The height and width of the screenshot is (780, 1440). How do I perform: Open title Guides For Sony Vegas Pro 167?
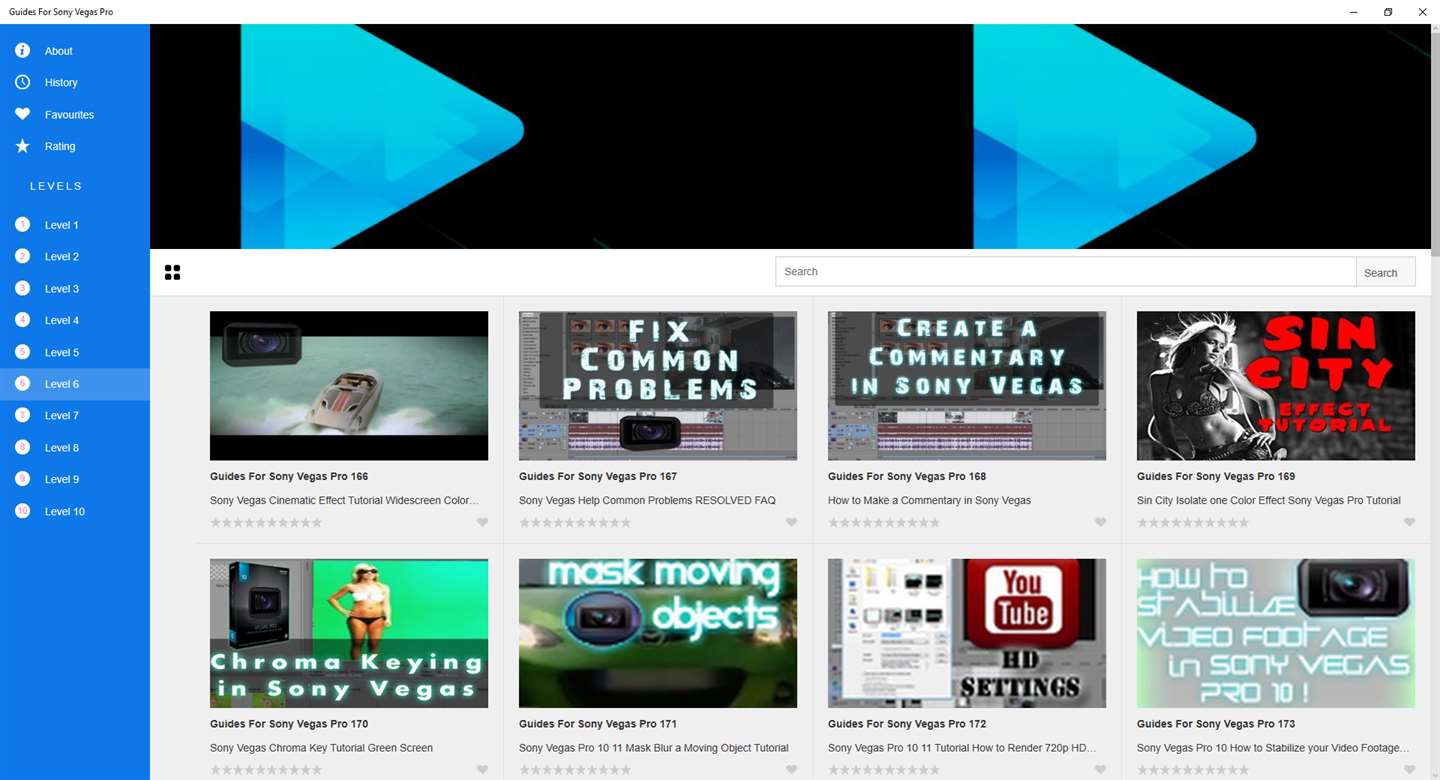pos(598,476)
